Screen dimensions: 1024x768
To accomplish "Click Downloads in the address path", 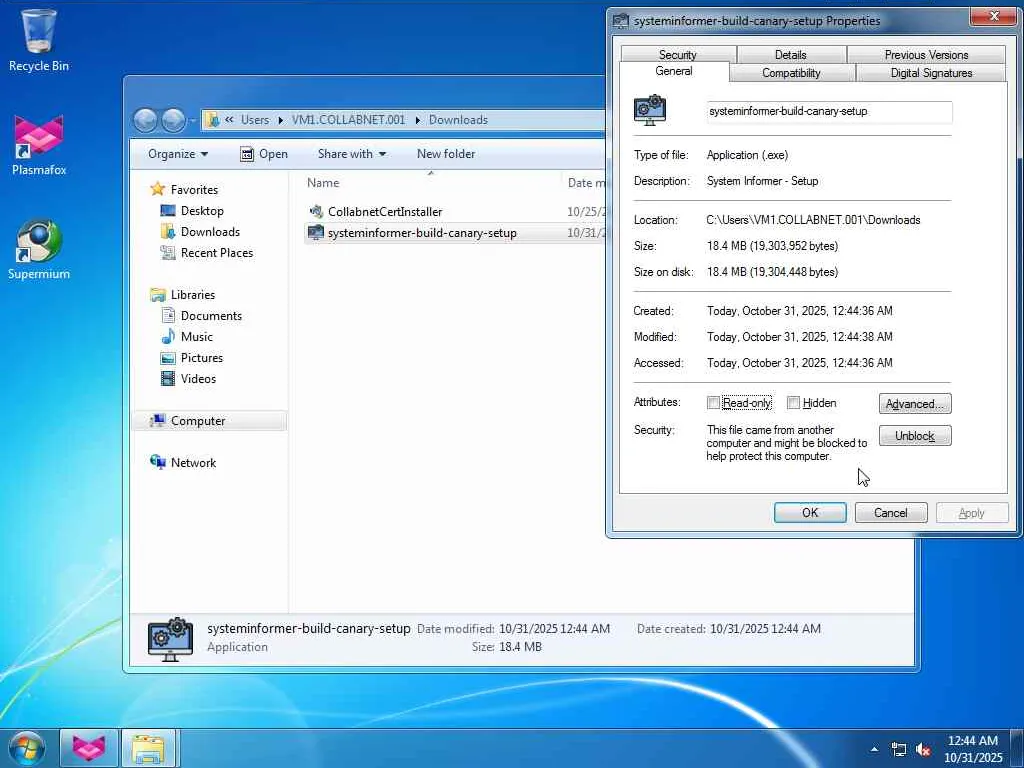I will pyautogui.click(x=458, y=120).
